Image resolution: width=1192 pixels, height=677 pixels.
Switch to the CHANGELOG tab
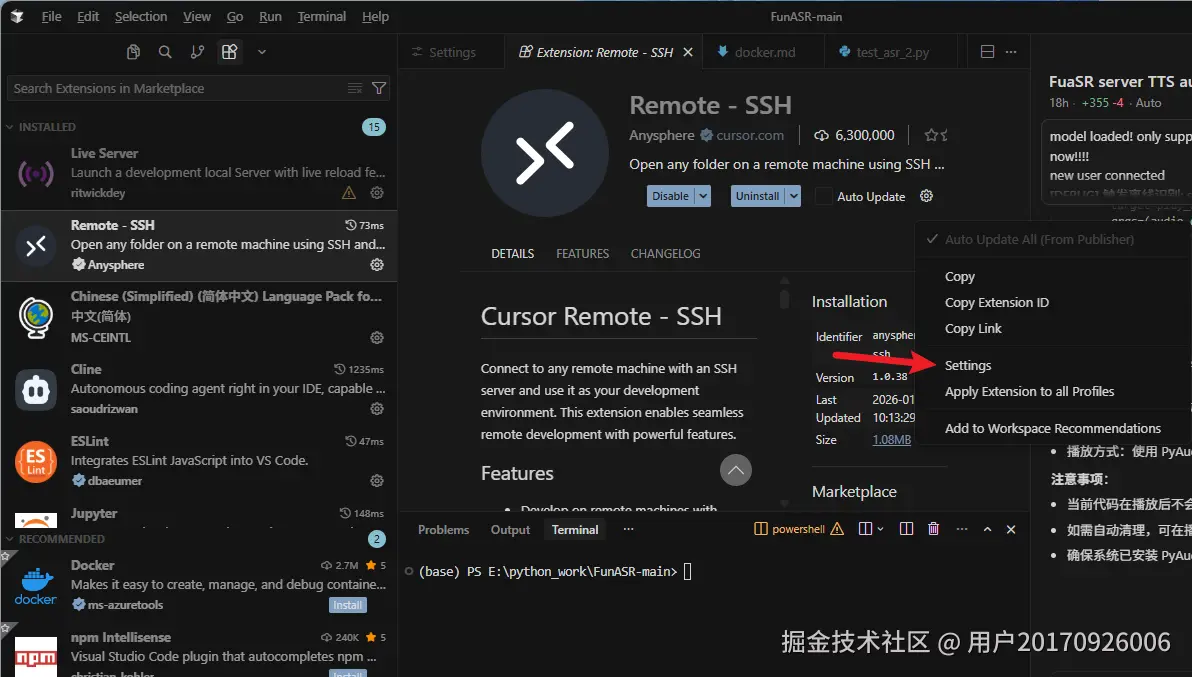(x=665, y=254)
